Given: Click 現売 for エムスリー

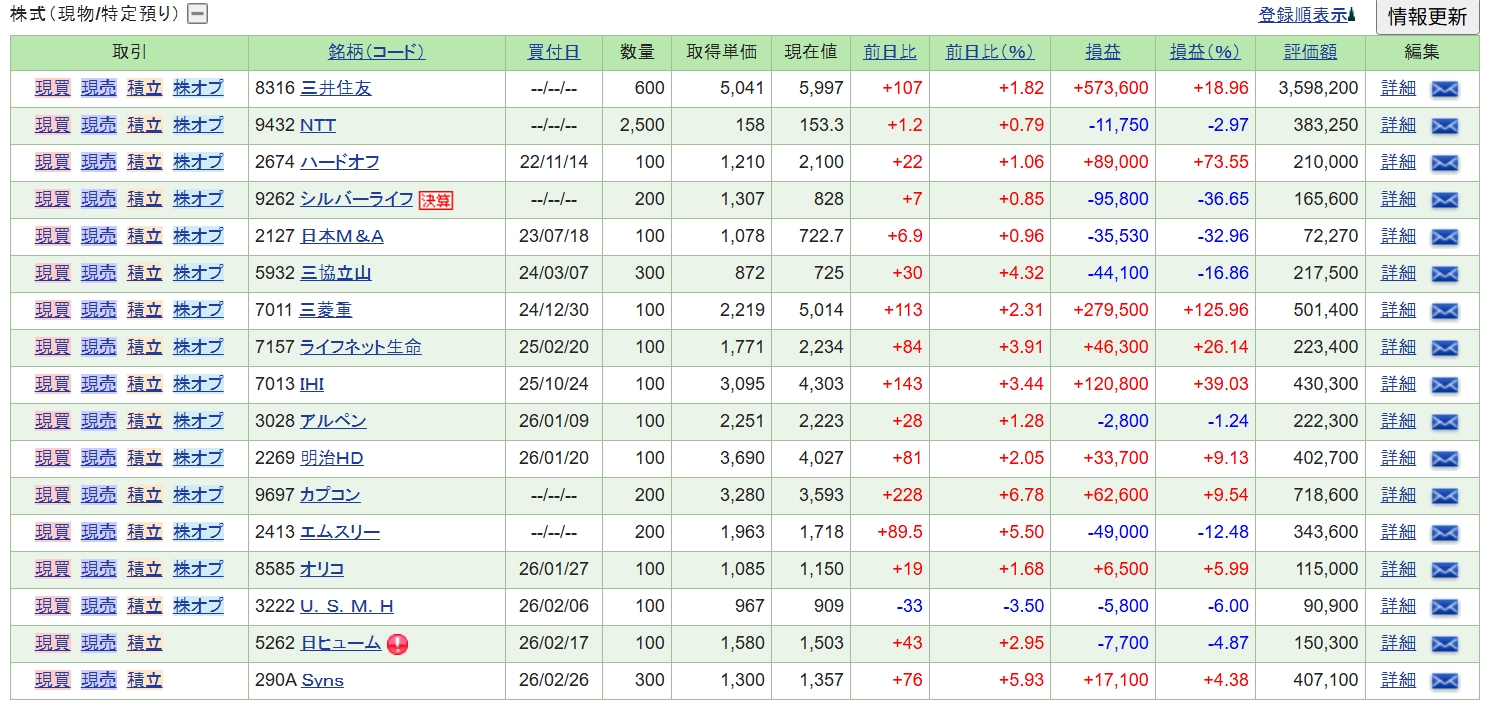Looking at the screenshot, I should (x=99, y=532).
